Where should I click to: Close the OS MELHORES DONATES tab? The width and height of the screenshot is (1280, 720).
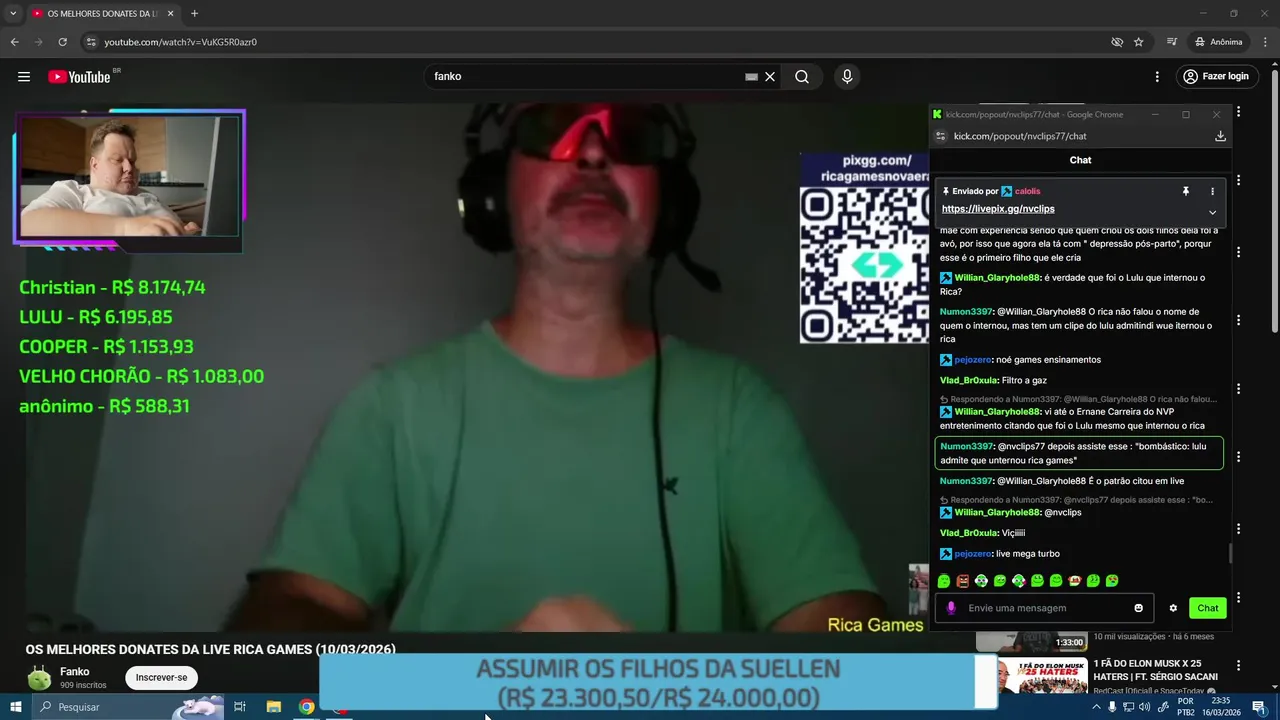[x=170, y=14]
